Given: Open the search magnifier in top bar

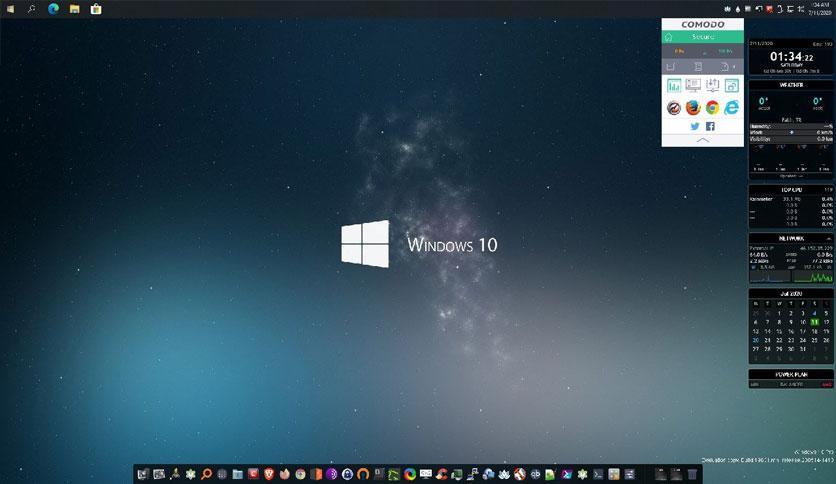Looking at the screenshot, I should (31, 9).
